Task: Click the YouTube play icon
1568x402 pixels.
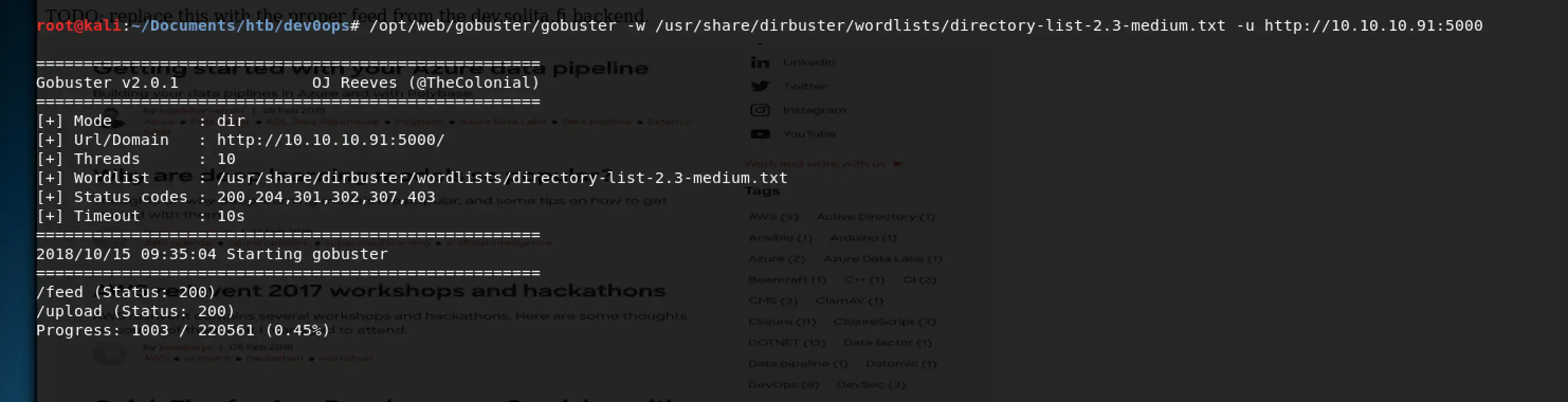Action: pos(760,134)
